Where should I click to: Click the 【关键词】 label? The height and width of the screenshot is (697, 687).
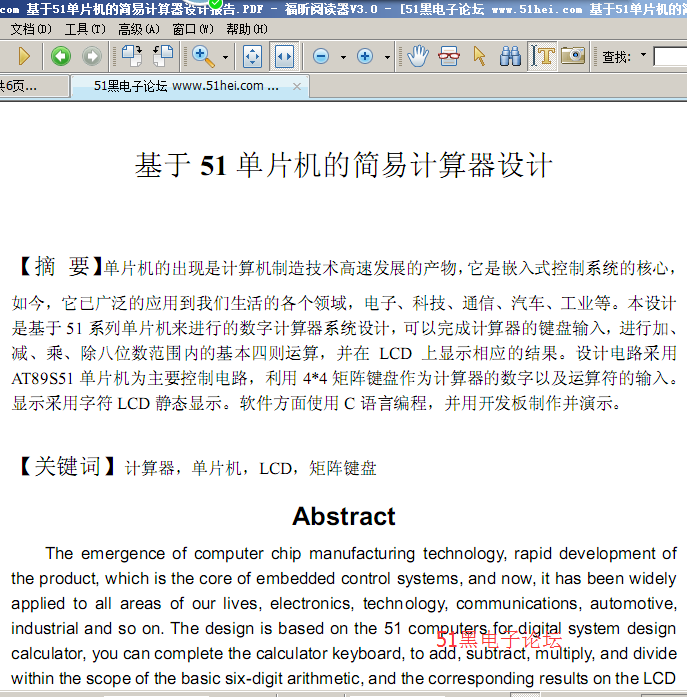(x=67, y=466)
